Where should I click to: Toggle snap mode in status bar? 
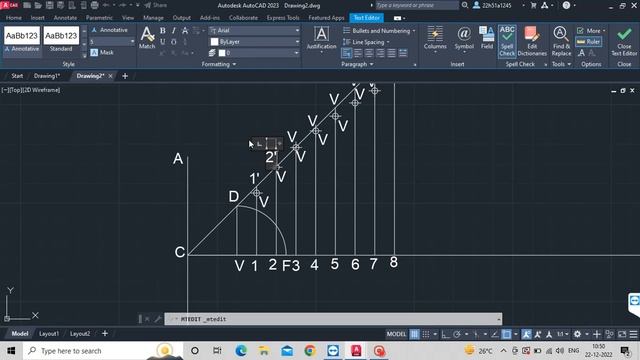[426, 334]
